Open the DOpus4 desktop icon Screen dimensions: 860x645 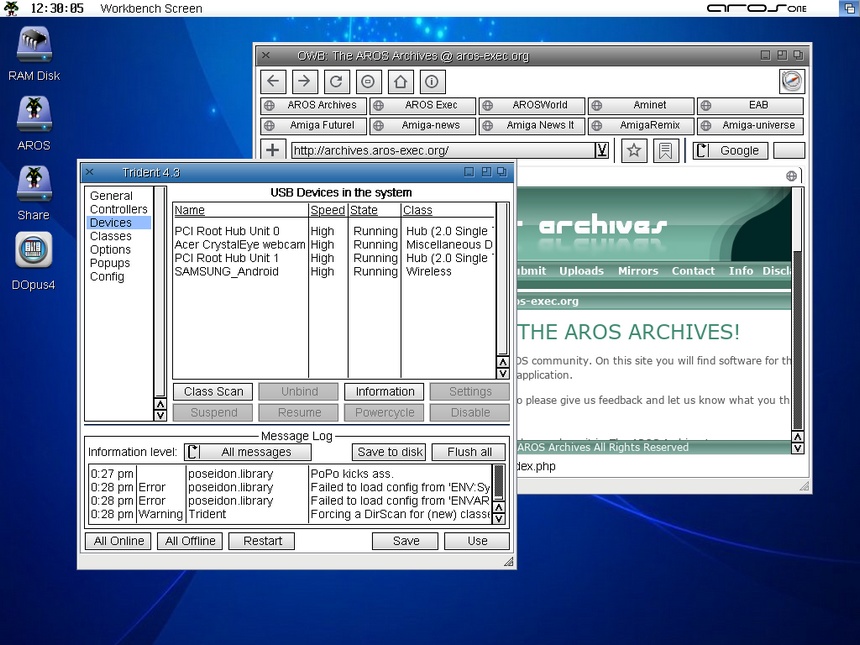coord(33,251)
